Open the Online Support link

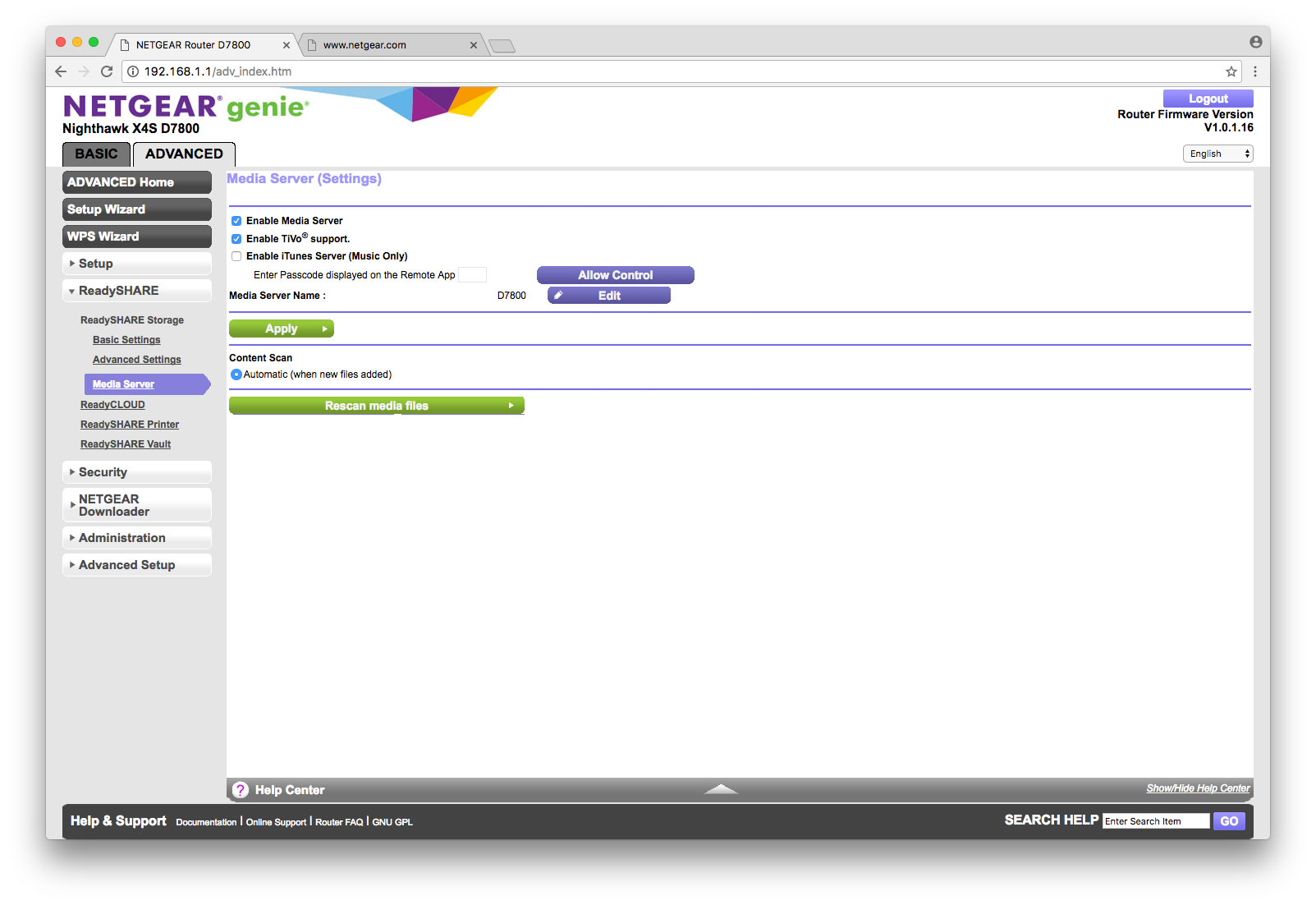[x=276, y=822]
